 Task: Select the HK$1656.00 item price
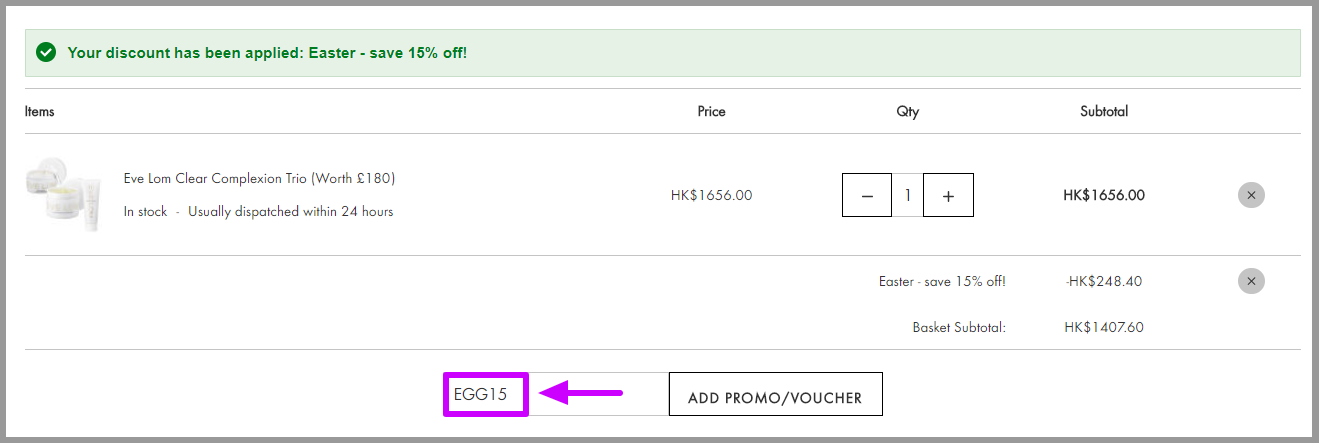click(x=712, y=195)
